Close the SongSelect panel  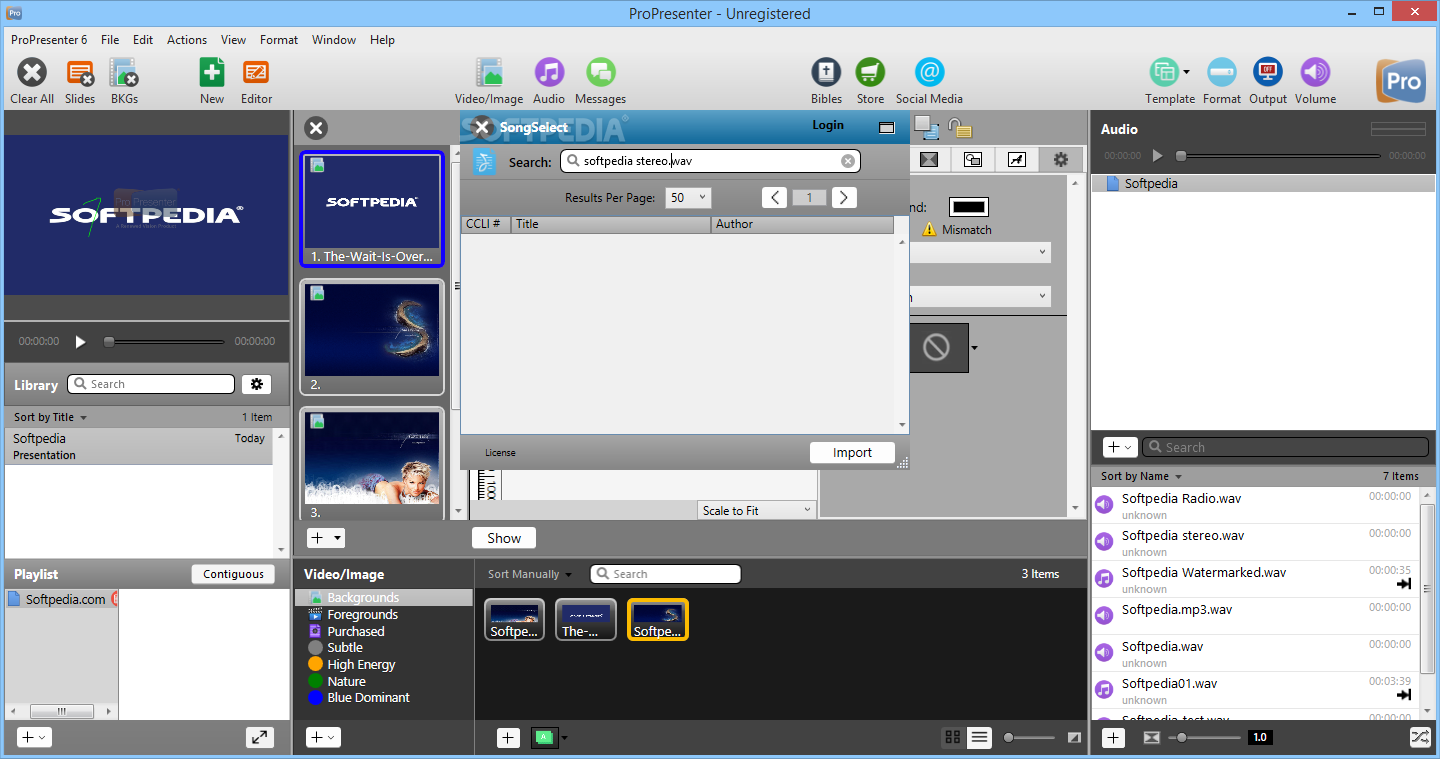[x=482, y=127]
